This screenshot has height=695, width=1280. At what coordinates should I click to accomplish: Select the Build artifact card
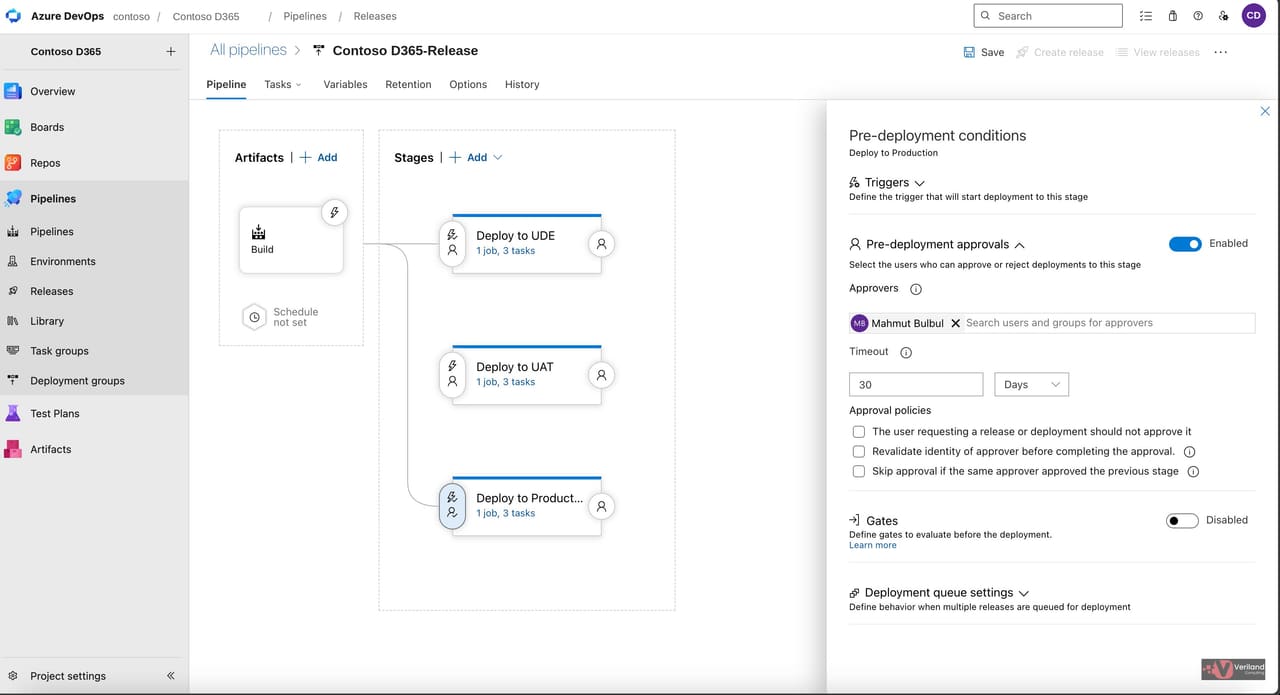pos(291,240)
